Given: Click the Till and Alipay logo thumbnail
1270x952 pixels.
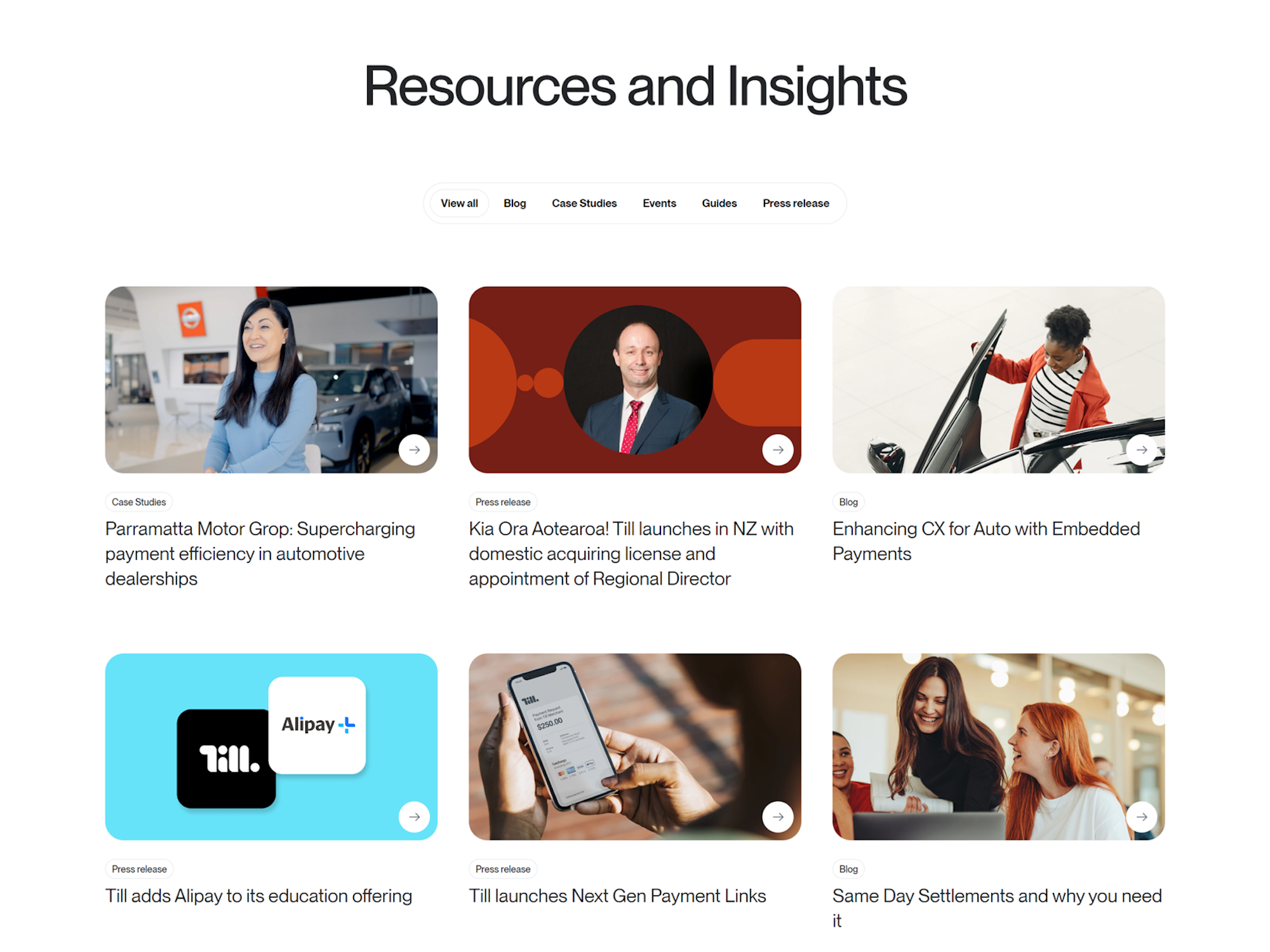Looking at the screenshot, I should pyautogui.click(x=271, y=747).
